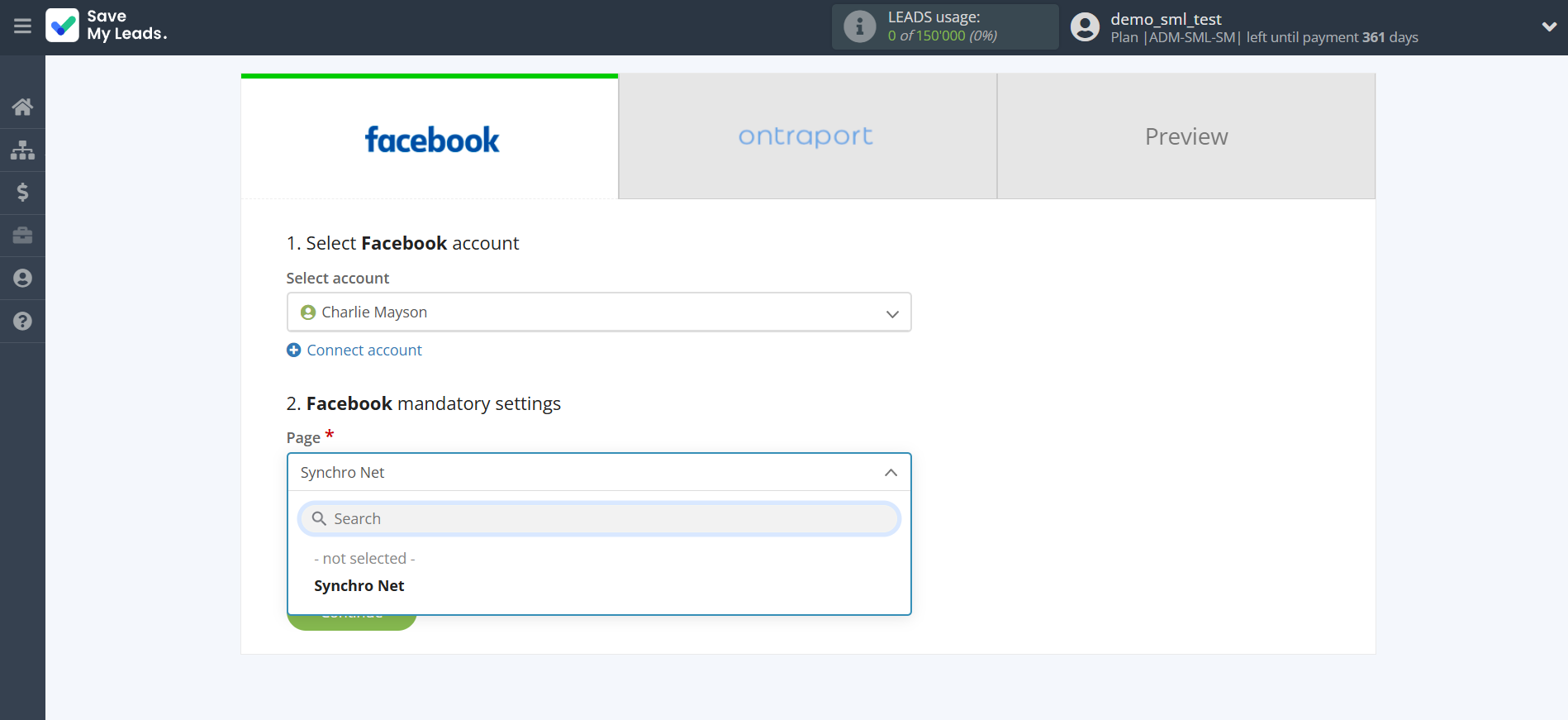
Task: Select Synchro Net option from list
Action: coord(359,586)
